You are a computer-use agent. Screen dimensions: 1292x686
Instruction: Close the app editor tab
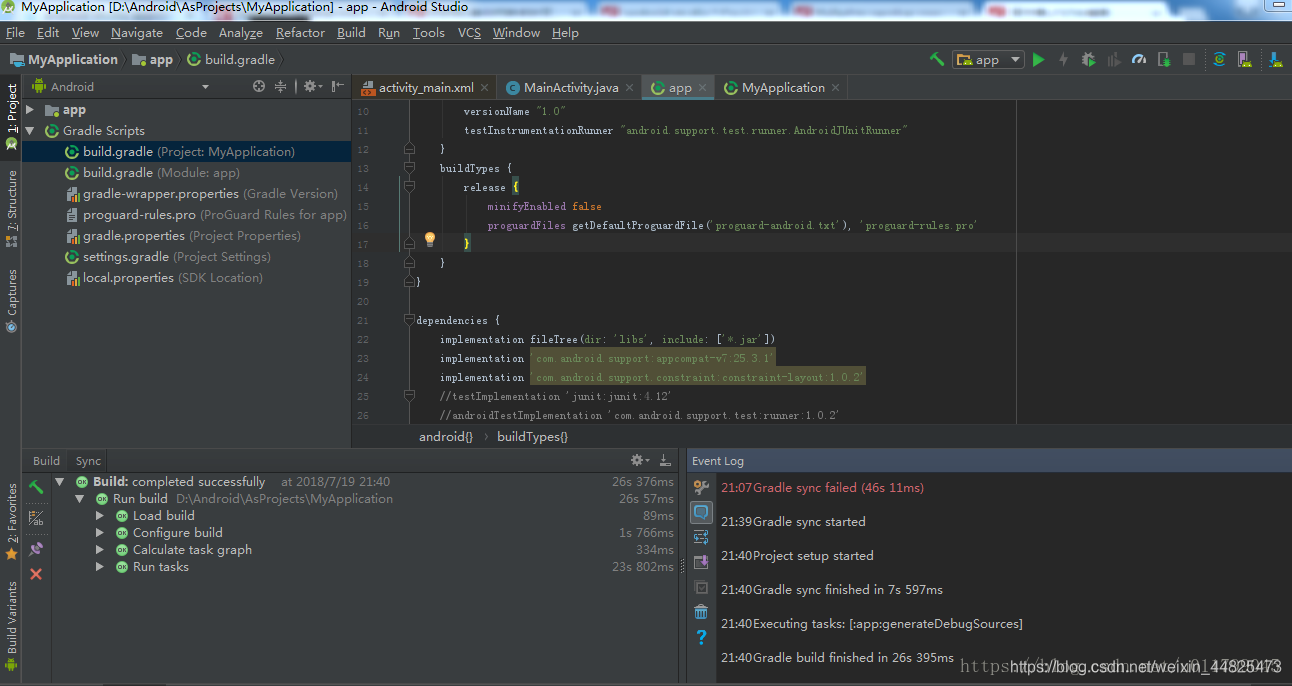[x=702, y=88]
